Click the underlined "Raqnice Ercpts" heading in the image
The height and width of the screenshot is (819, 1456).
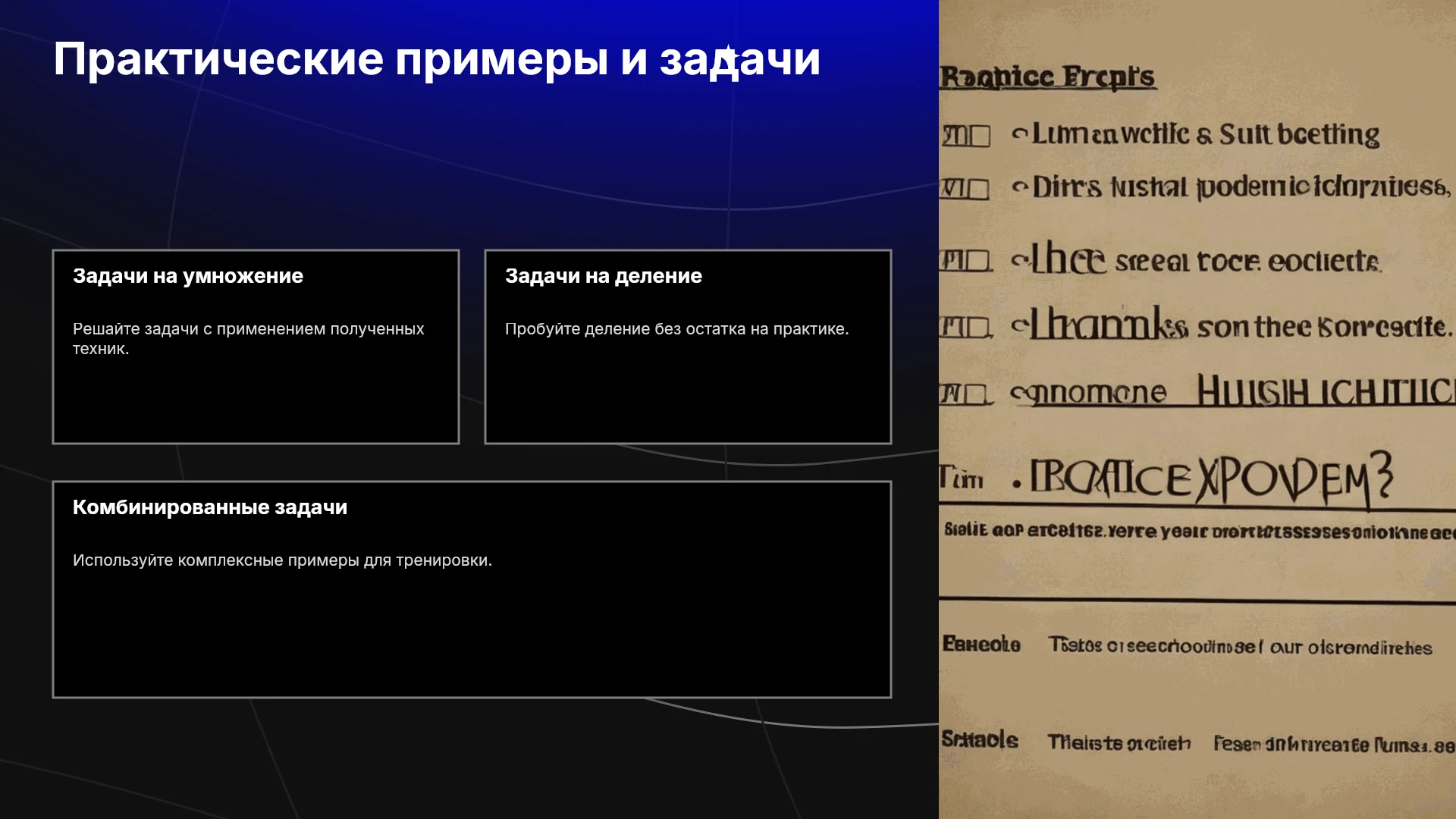[1049, 77]
